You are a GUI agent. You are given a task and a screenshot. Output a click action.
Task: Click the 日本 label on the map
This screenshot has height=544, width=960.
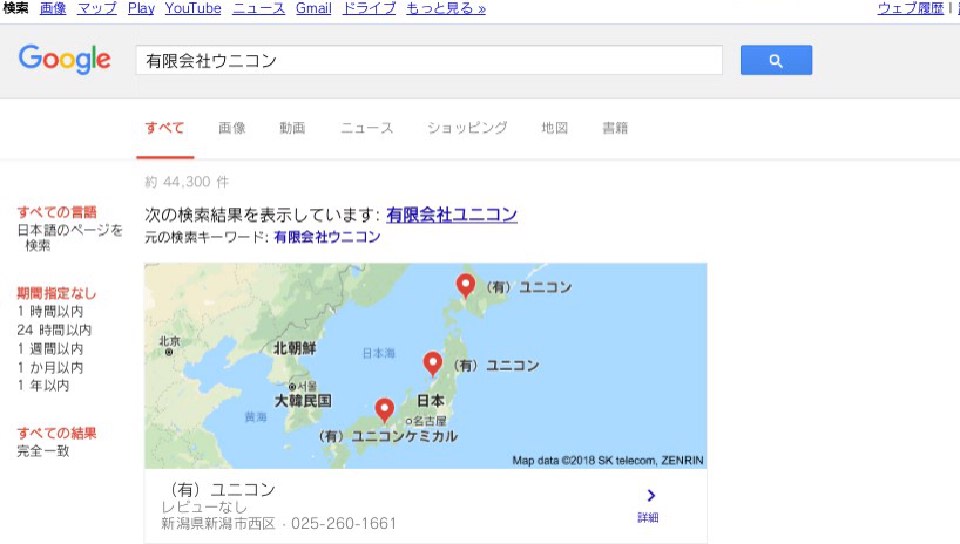[430, 401]
